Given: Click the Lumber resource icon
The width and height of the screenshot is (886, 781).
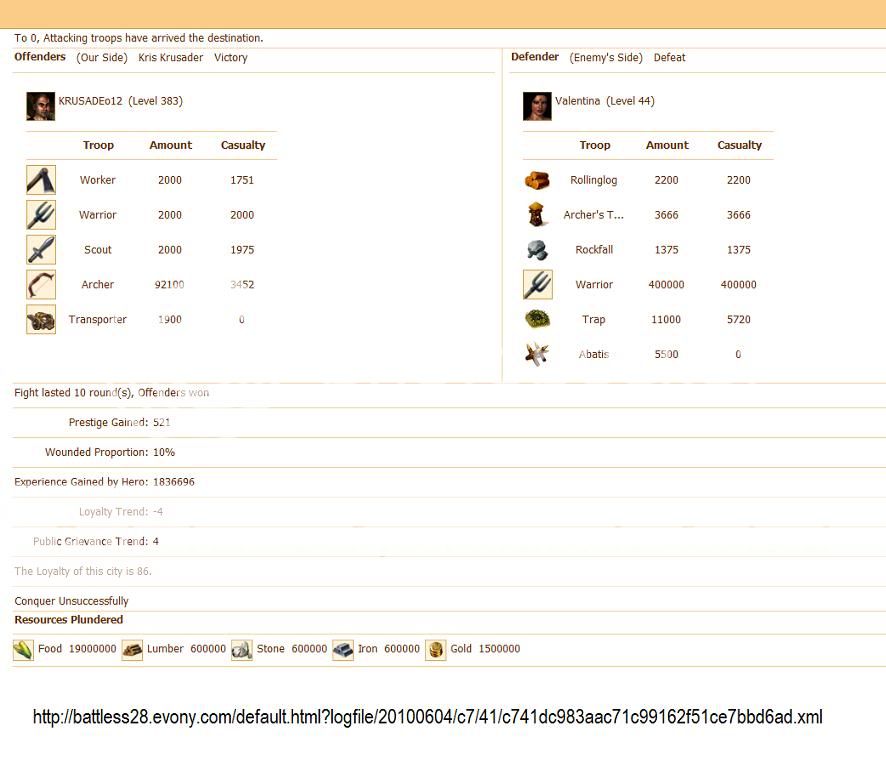Looking at the screenshot, I should click(132, 650).
